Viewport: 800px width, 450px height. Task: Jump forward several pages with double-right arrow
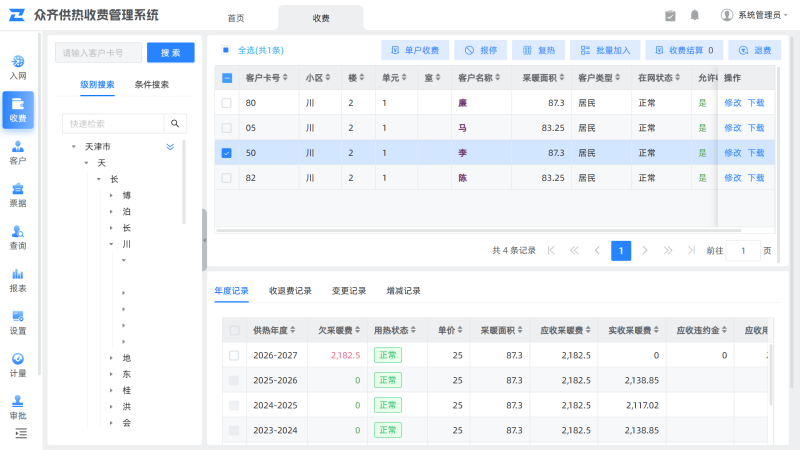(668, 250)
